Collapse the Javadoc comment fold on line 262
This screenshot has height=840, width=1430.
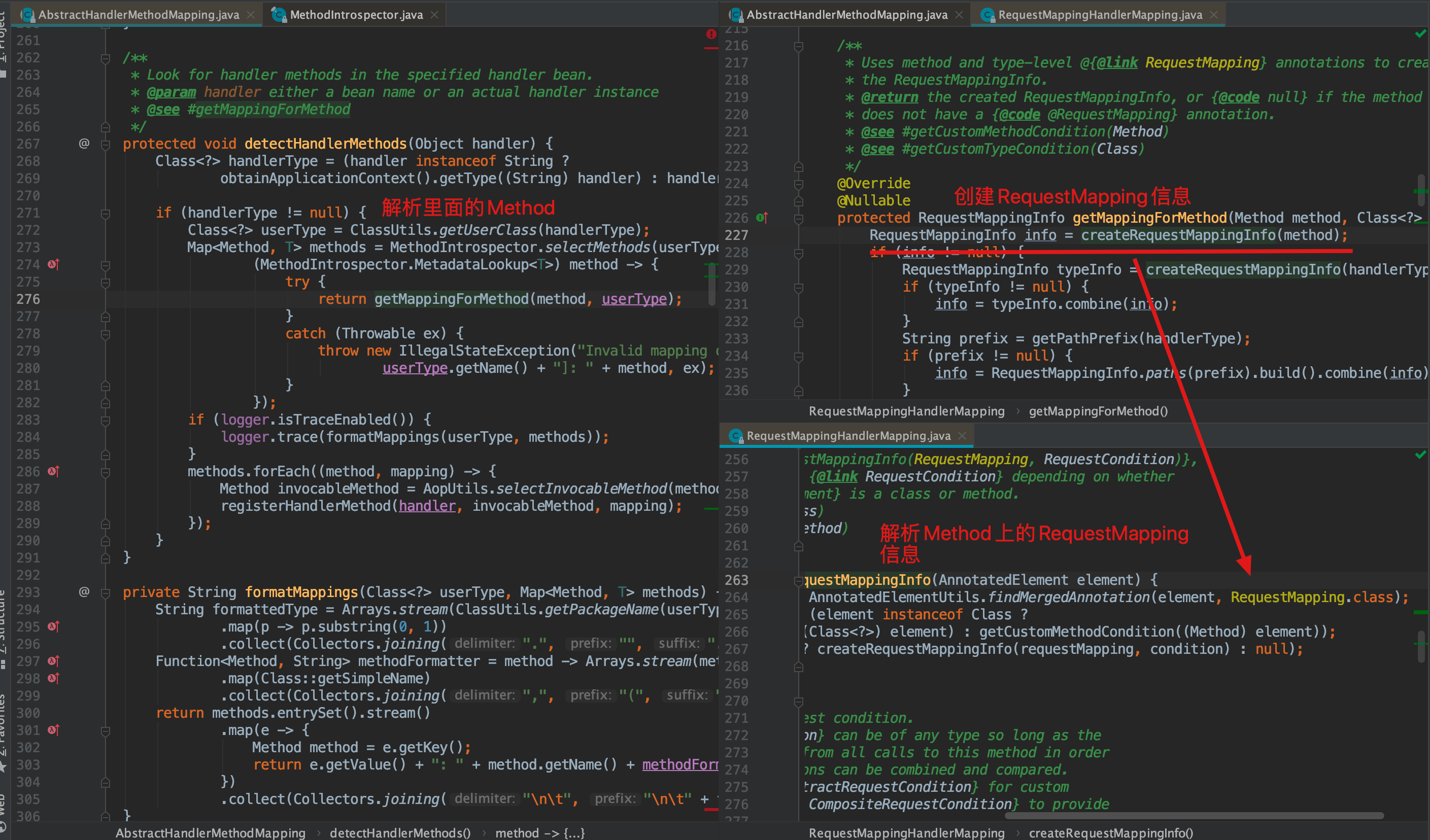[x=106, y=58]
